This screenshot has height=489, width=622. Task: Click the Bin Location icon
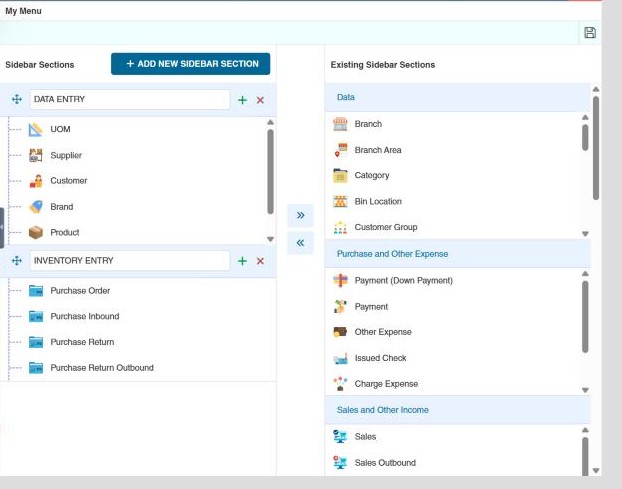pos(340,201)
